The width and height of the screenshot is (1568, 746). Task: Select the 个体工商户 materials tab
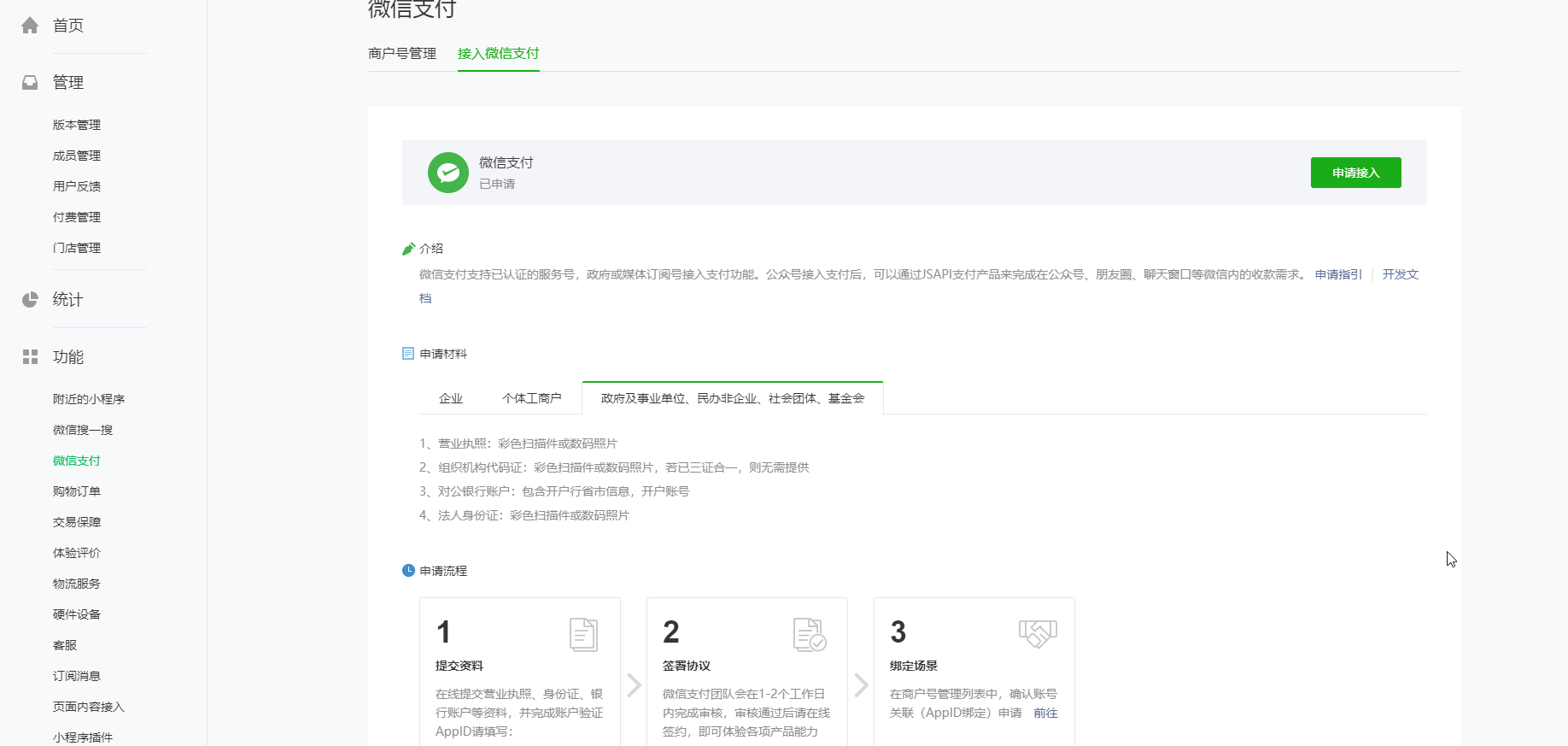click(532, 398)
